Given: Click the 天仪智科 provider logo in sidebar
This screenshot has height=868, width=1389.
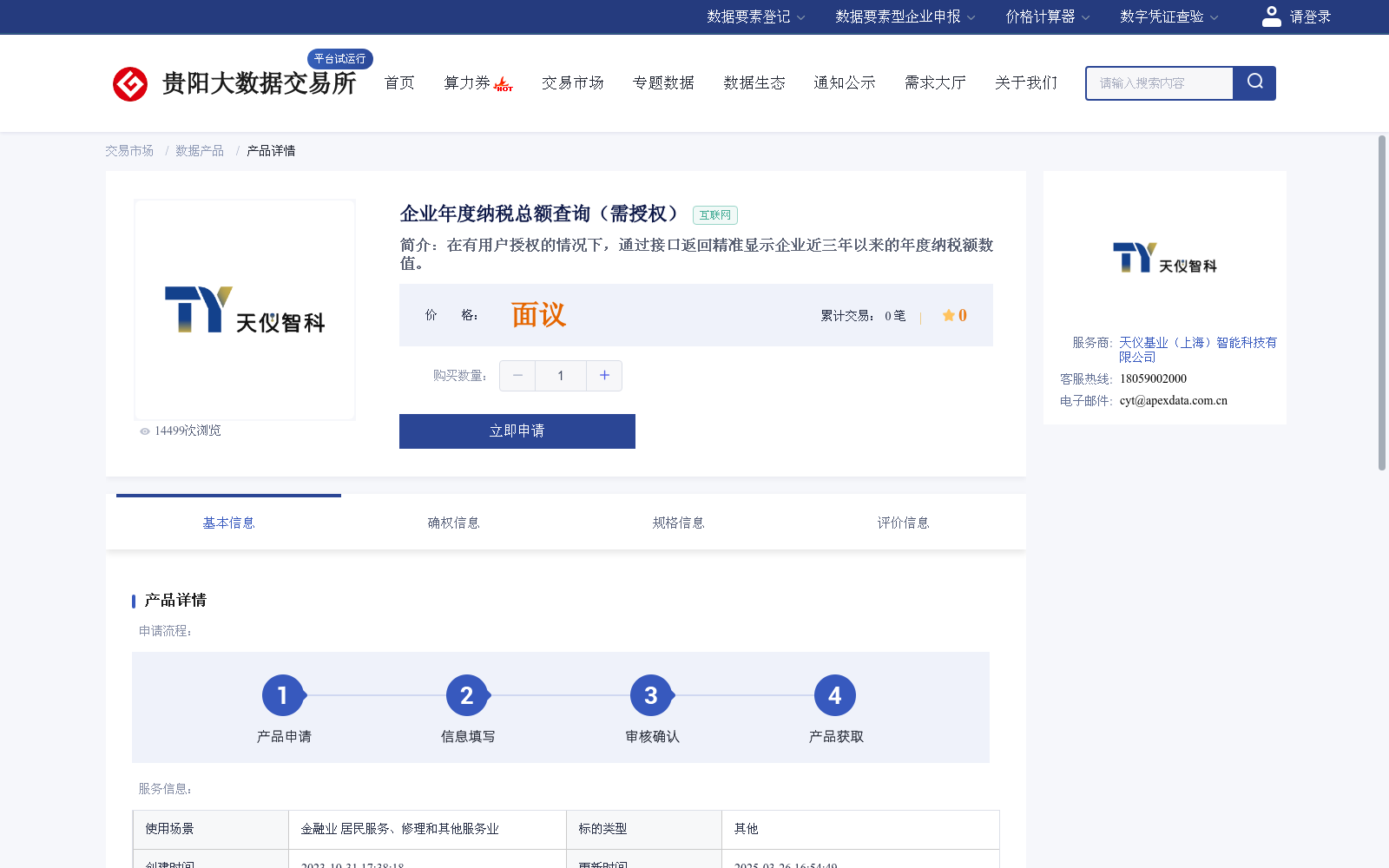Looking at the screenshot, I should tap(1164, 258).
